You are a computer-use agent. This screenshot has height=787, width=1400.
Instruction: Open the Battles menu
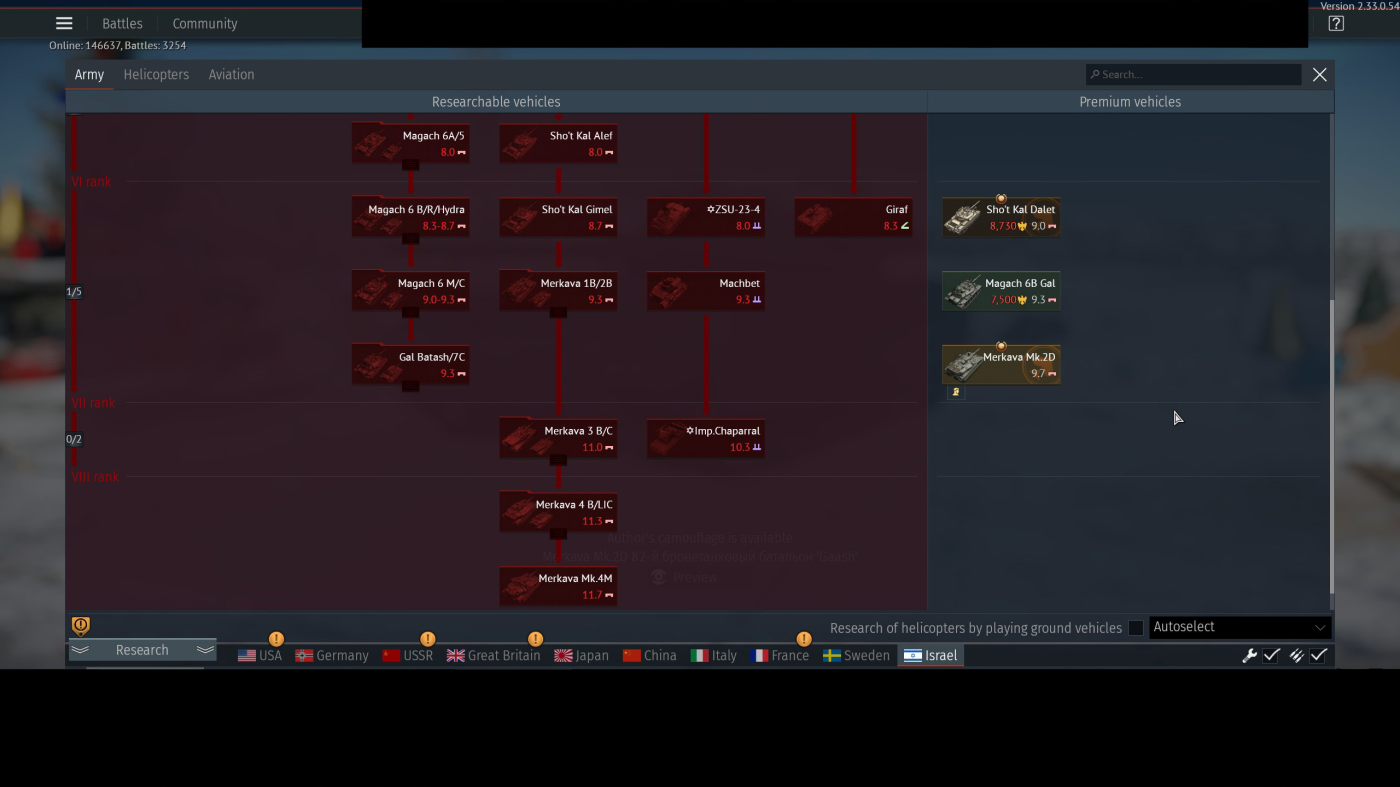pyautogui.click(x=122, y=24)
